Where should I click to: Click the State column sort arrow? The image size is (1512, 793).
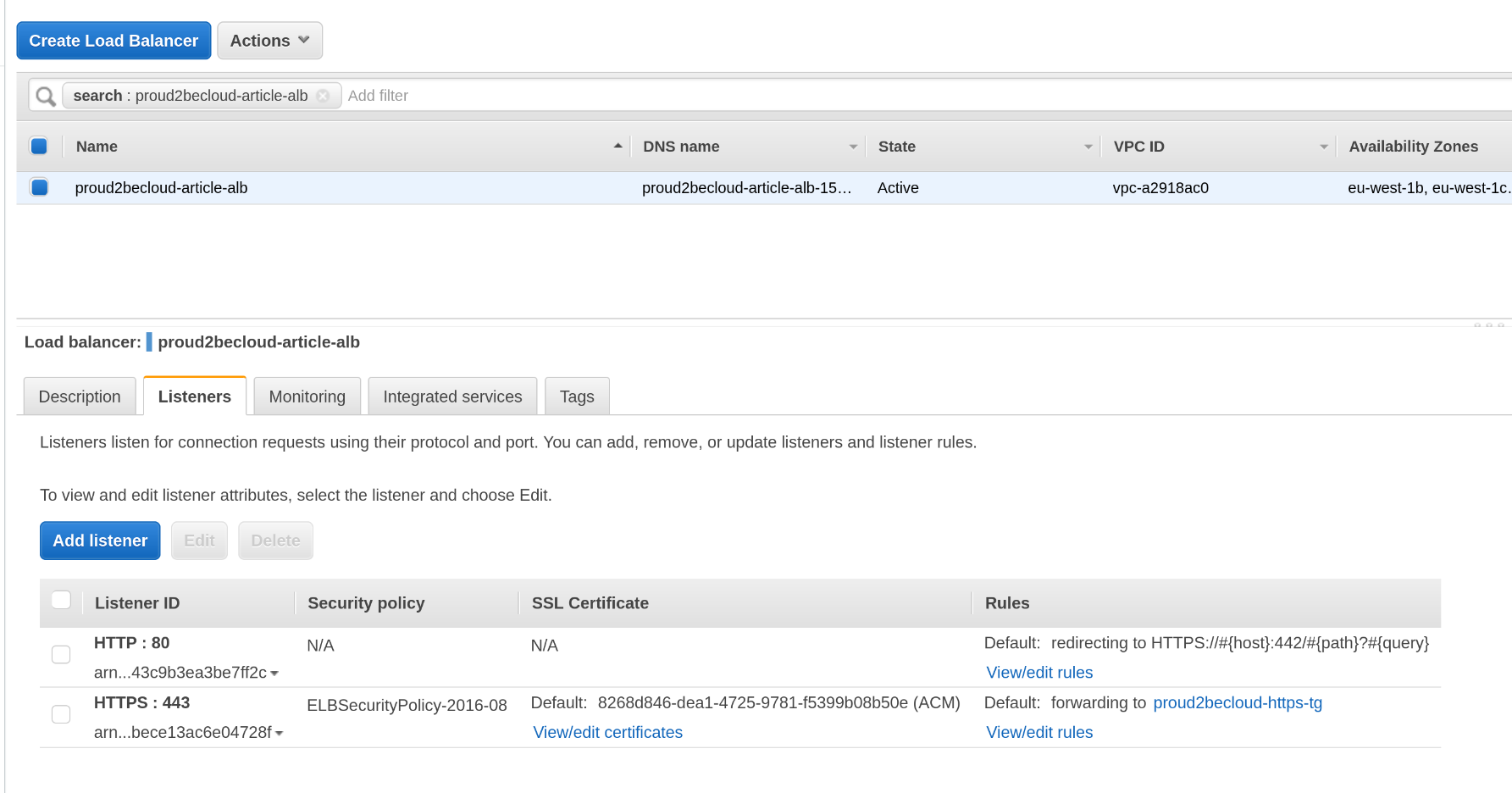point(1088,147)
